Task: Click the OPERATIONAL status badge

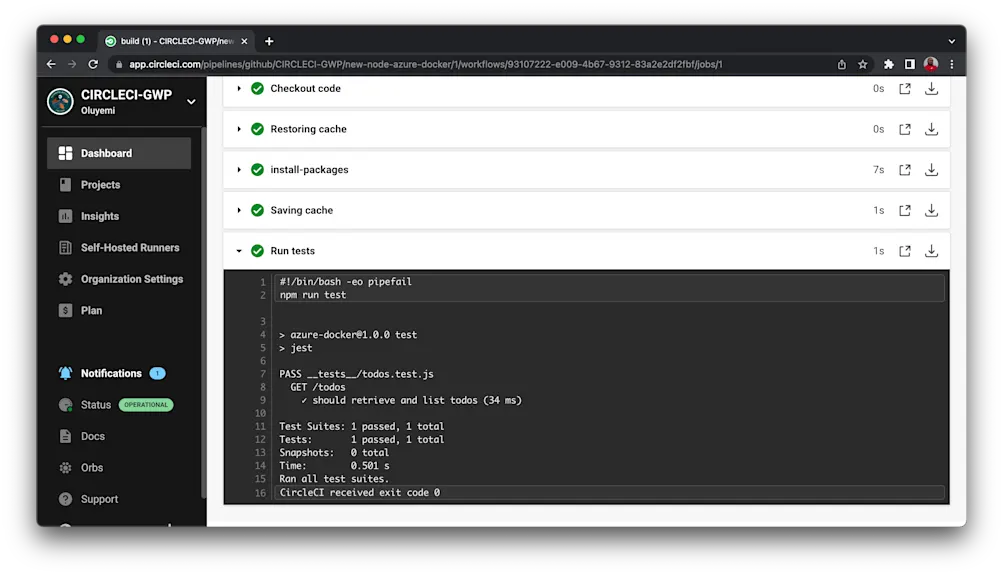Action: [x=146, y=405]
